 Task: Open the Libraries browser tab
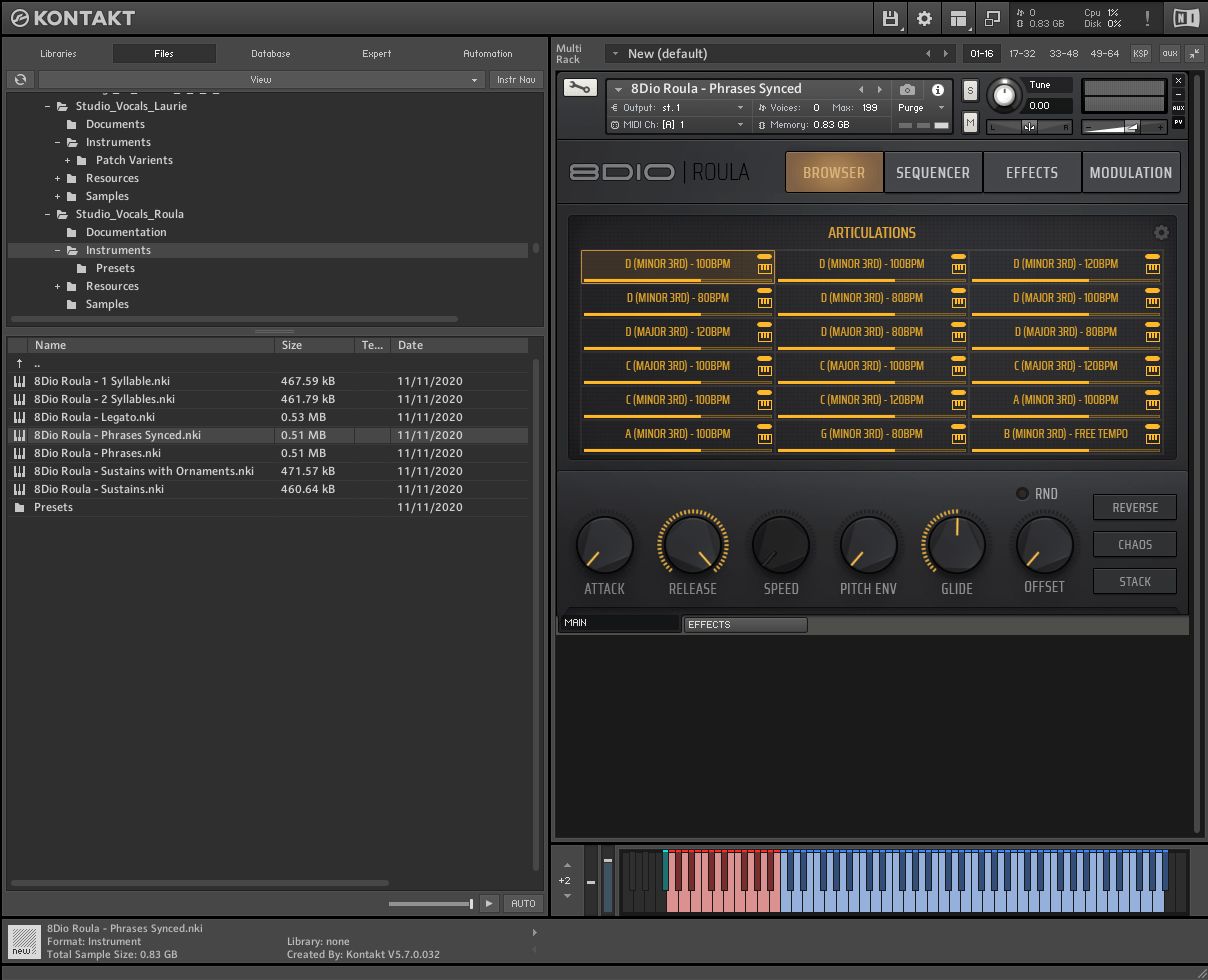[x=58, y=54]
